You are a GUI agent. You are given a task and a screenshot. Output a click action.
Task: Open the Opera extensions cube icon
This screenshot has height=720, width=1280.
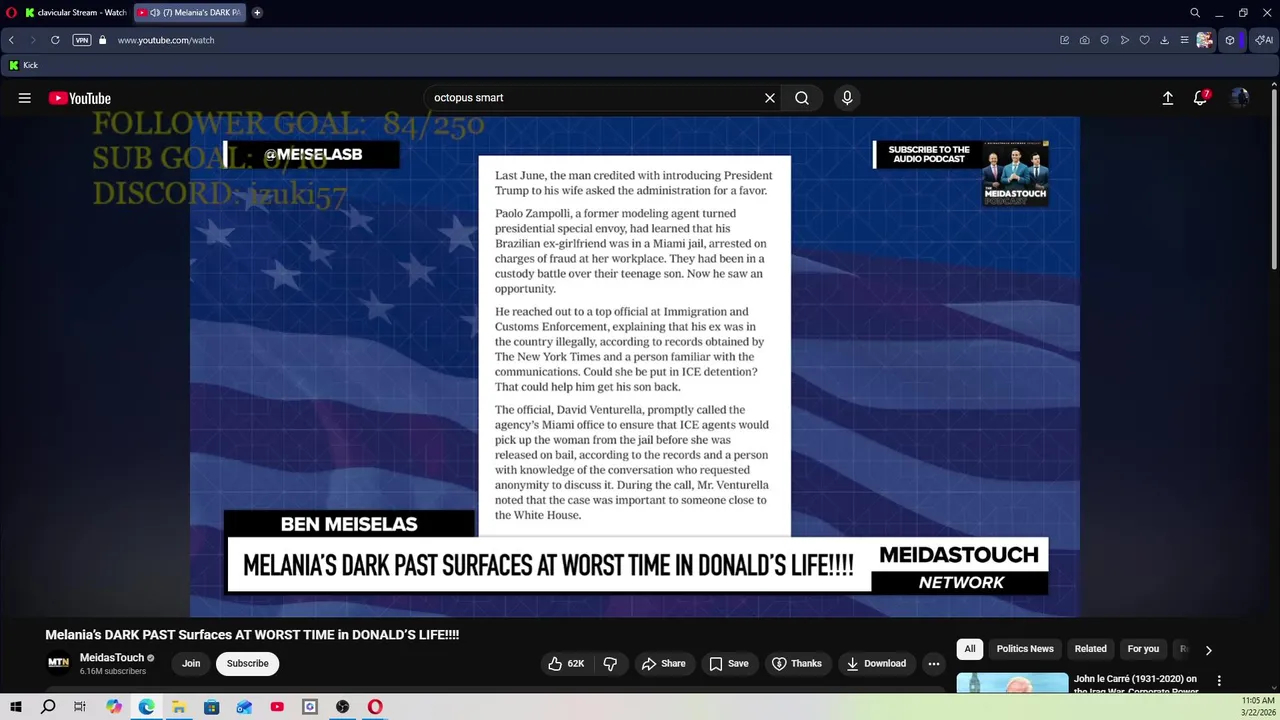(x=1230, y=40)
